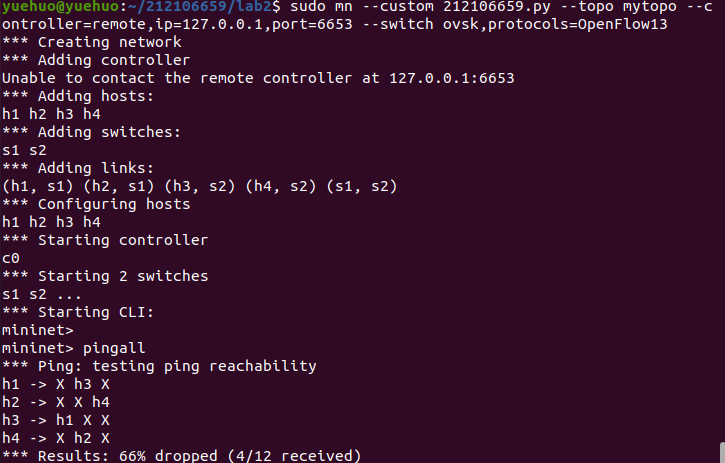The height and width of the screenshot is (463, 725).
Task: Click the "*** Starting controller" line
Action: tap(105, 240)
